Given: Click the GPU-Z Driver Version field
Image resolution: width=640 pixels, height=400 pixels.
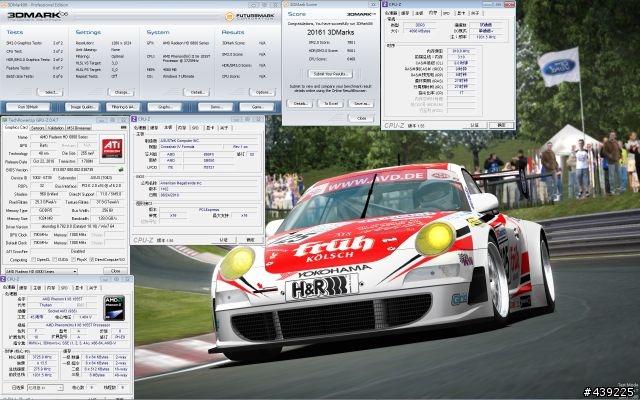Looking at the screenshot, I should click(x=78, y=227).
